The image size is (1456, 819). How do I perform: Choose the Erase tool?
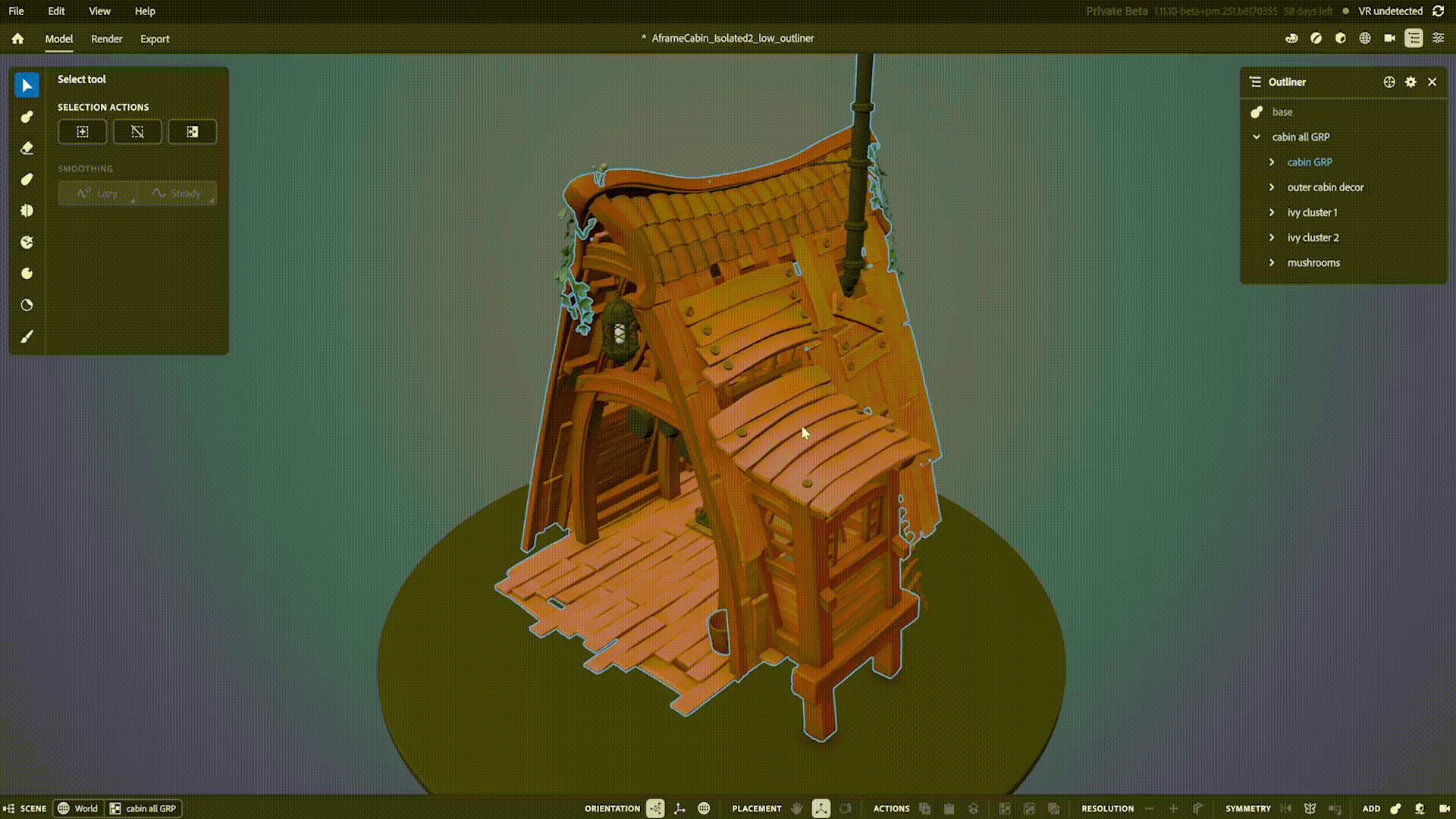coord(27,148)
